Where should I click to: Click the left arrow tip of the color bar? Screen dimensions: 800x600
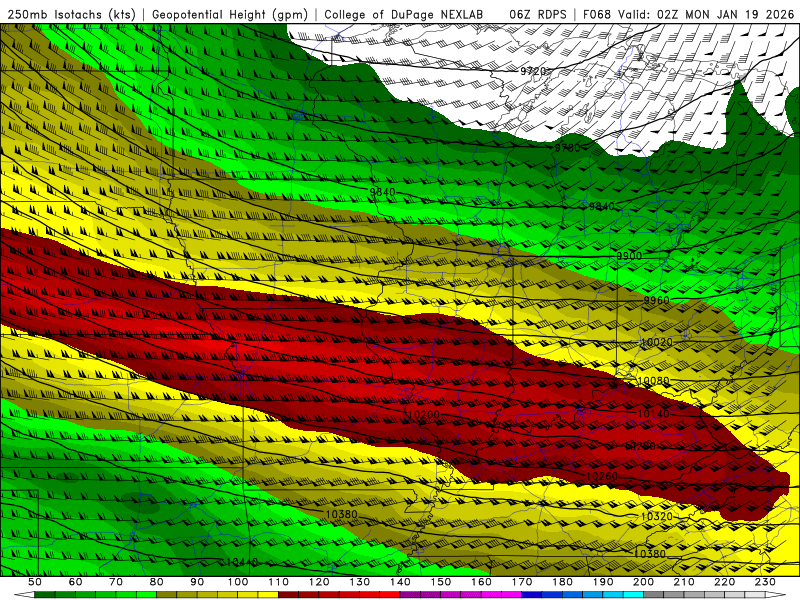24,595
